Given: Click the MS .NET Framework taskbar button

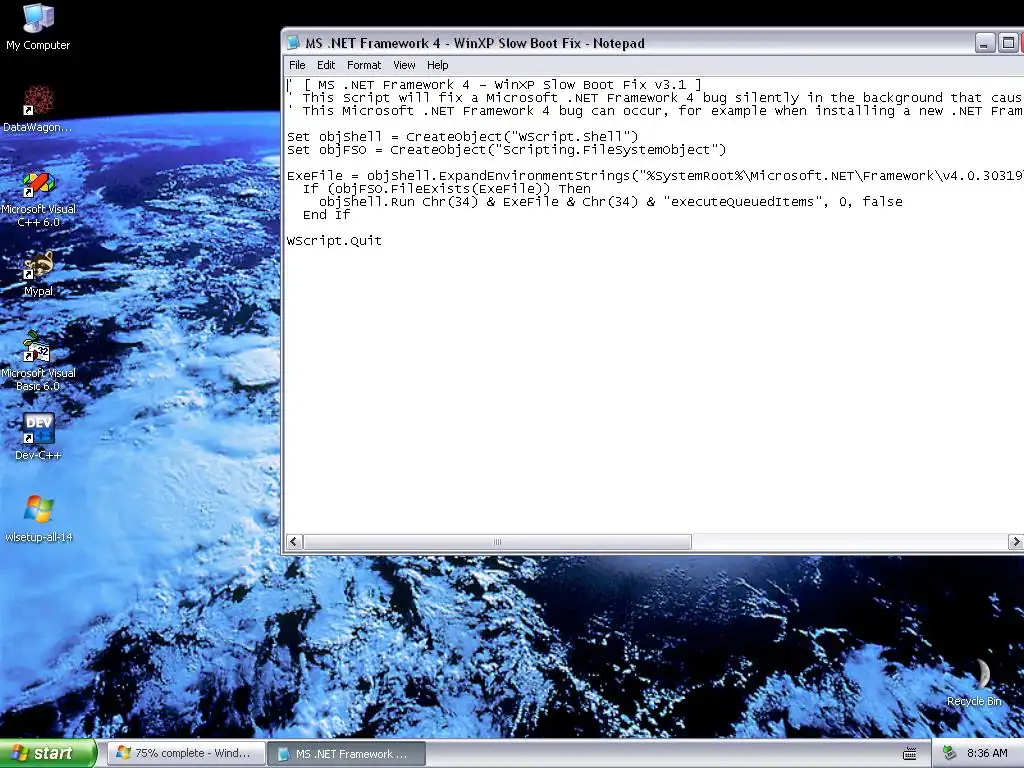Looking at the screenshot, I should tap(347, 754).
